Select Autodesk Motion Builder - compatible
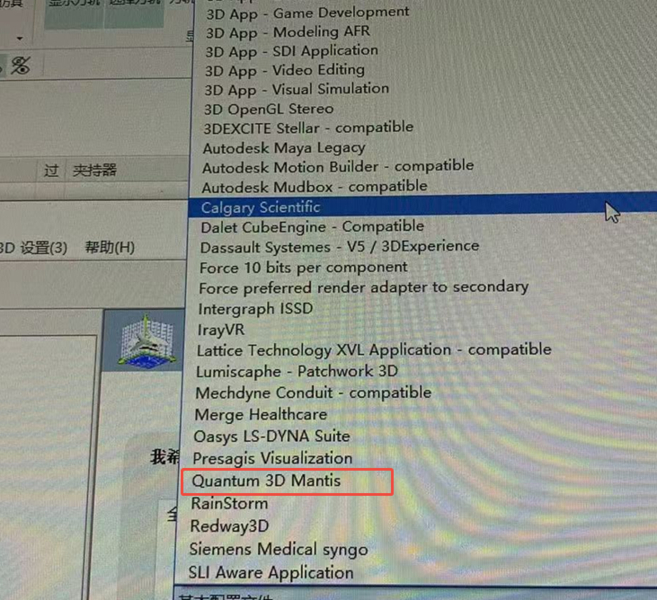This screenshot has height=600, width=657. click(x=338, y=167)
